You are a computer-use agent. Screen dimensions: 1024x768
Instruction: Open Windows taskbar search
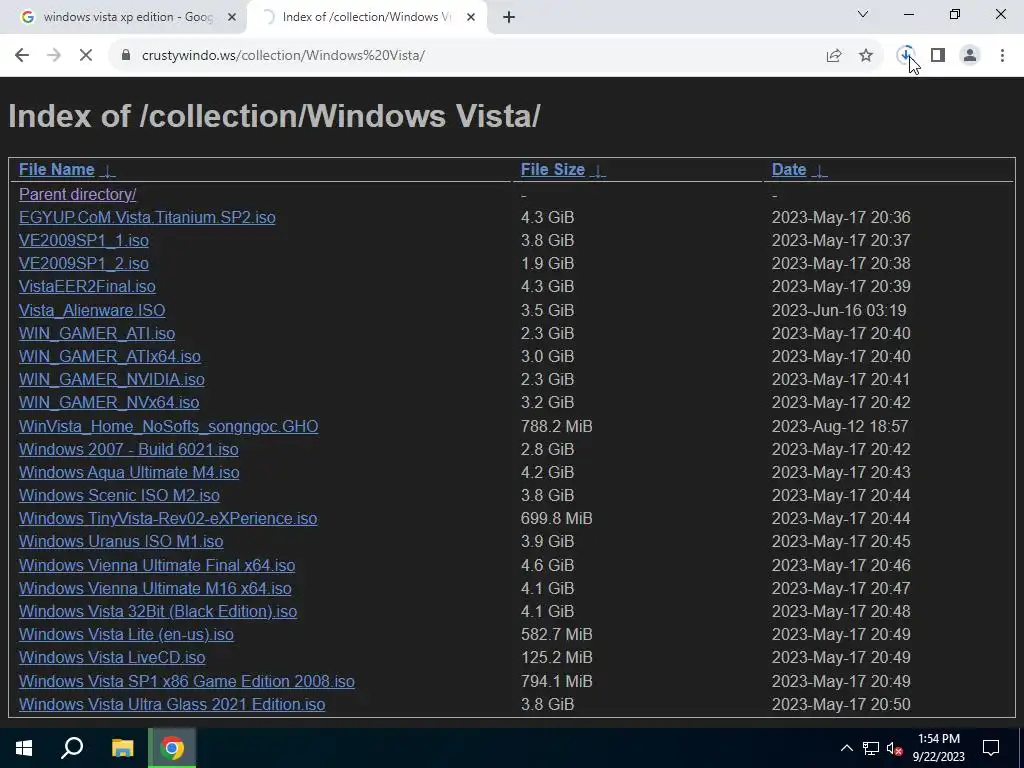pos(72,748)
